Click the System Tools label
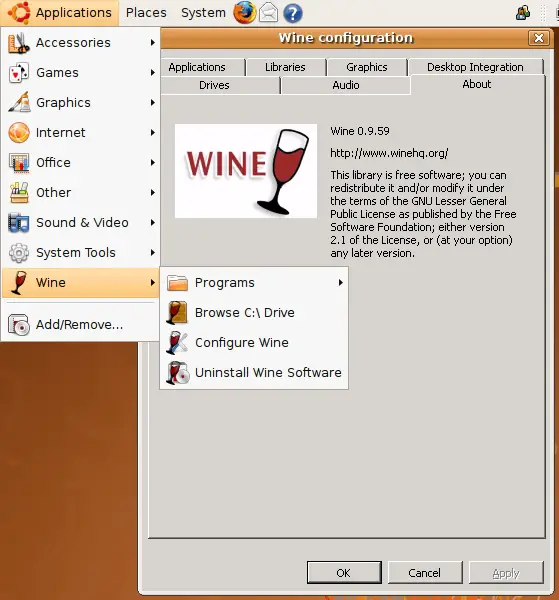The height and width of the screenshot is (600, 559). click(76, 253)
